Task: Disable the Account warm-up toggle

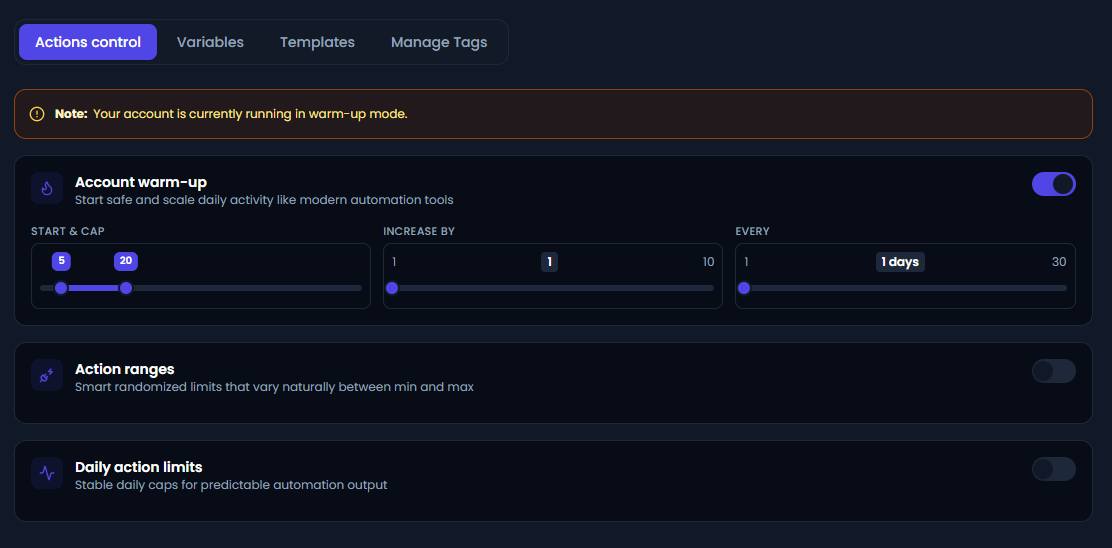Action: click(x=1053, y=184)
